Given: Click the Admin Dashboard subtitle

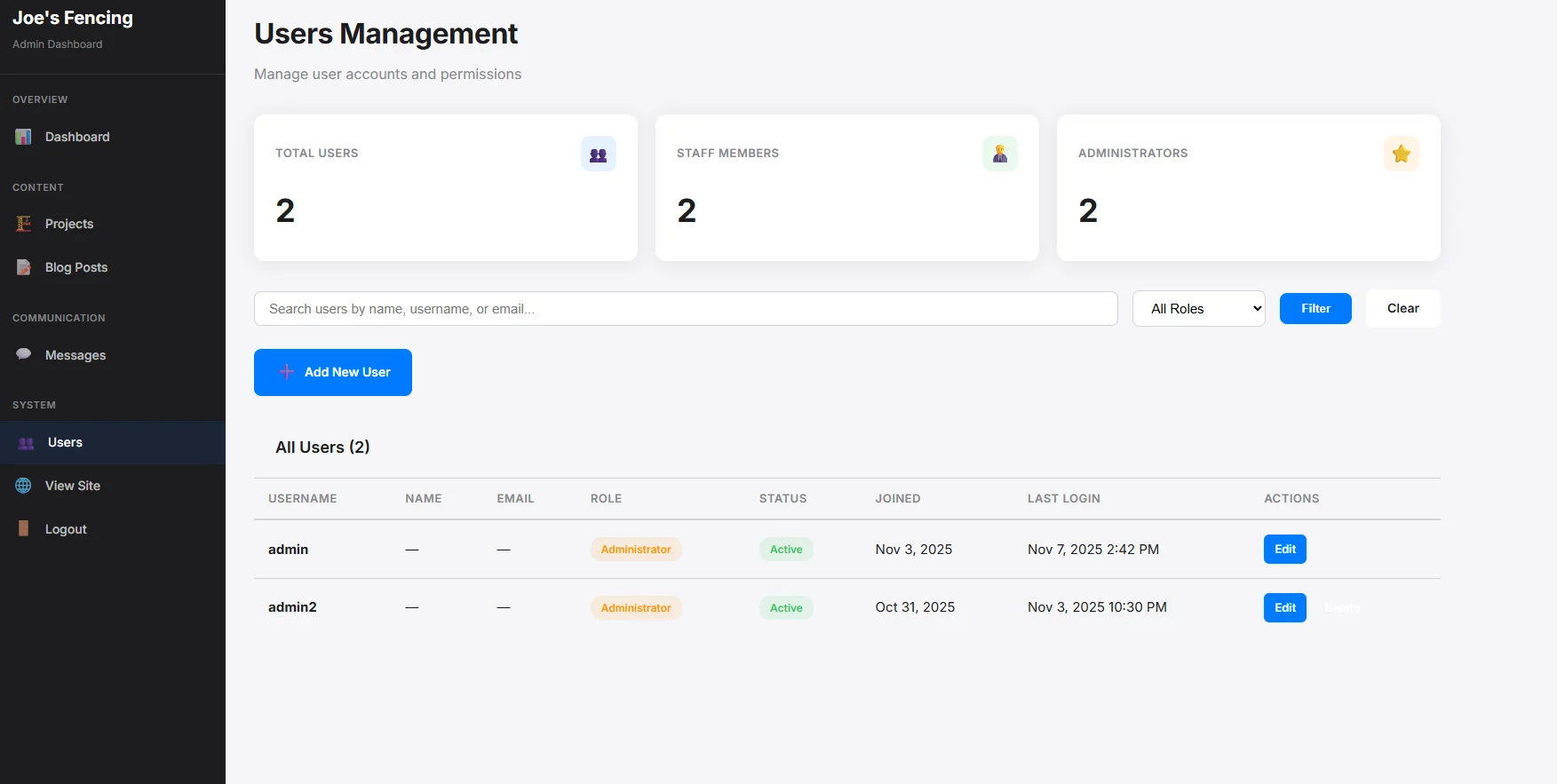Looking at the screenshot, I should [58, 44].
